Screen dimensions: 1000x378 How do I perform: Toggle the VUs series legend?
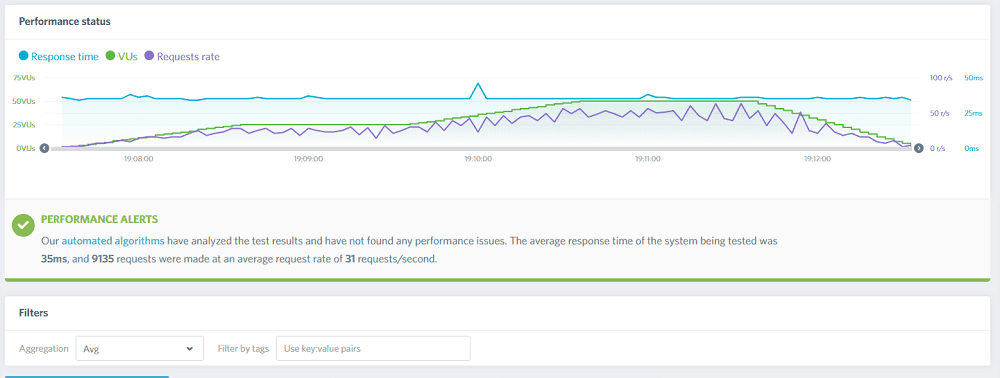point(121,57)
